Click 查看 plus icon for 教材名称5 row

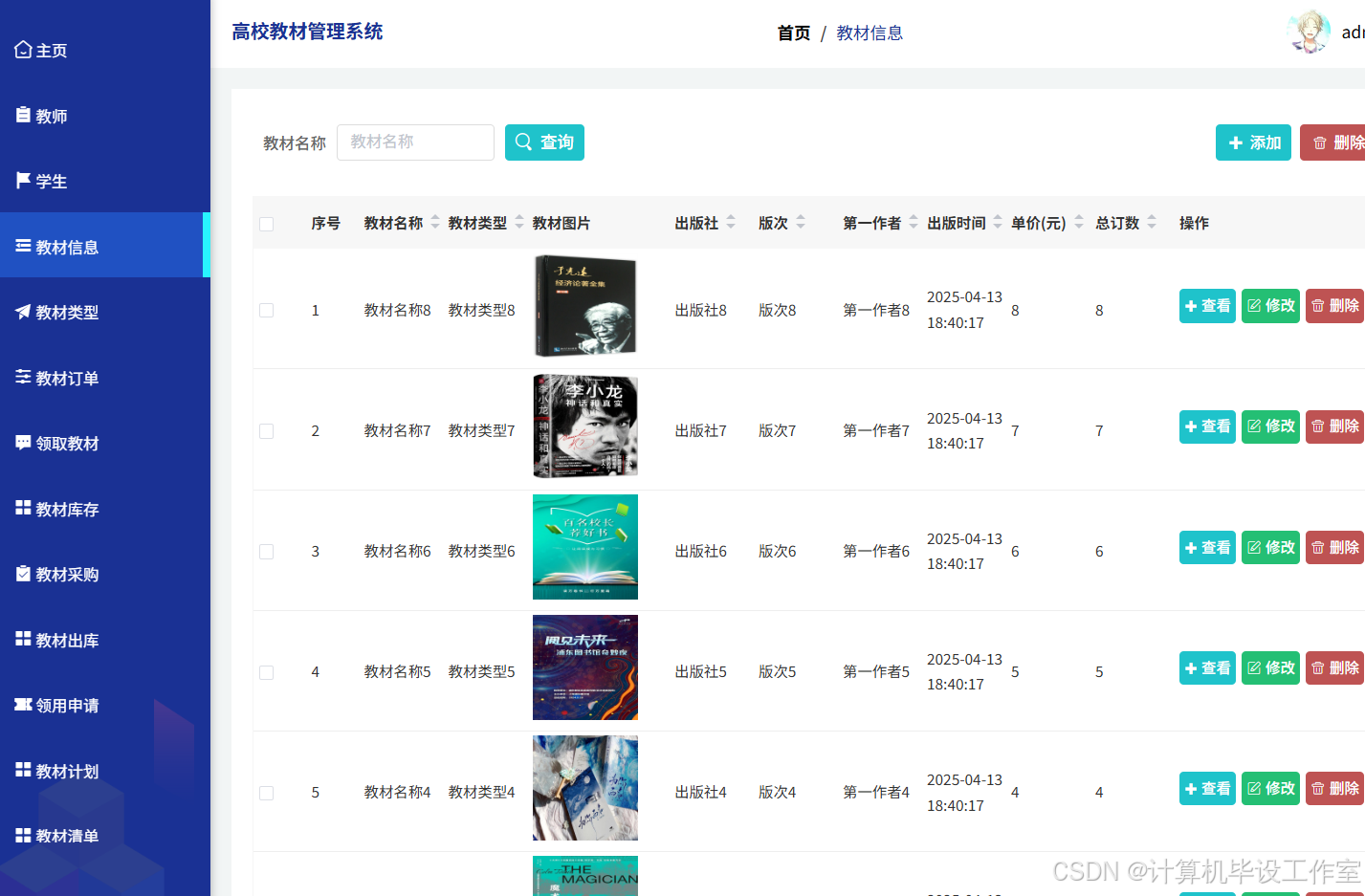(x=1191, y=667)
